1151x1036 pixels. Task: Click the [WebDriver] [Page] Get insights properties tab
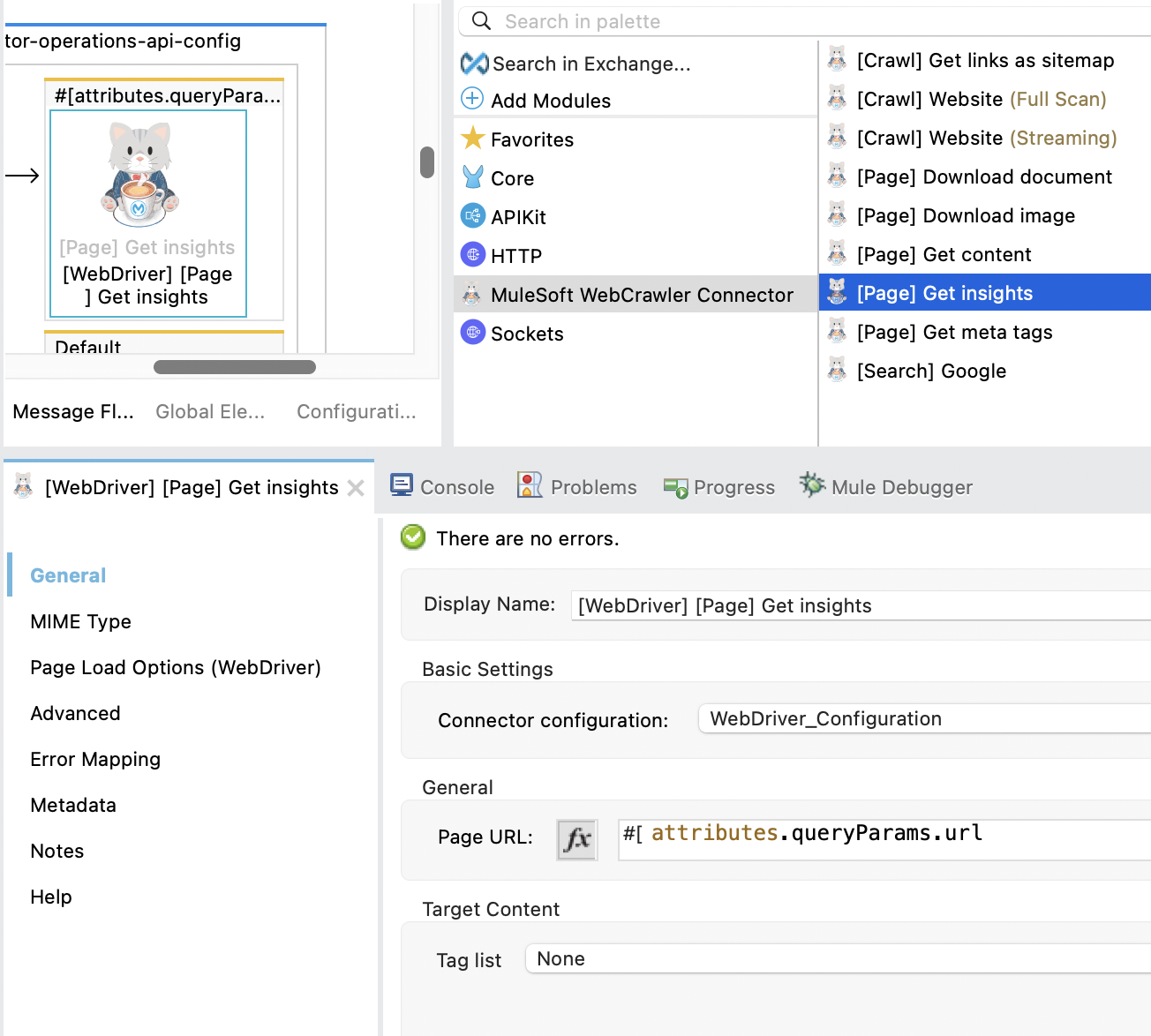pyautogui.click(x=191, y=487)
